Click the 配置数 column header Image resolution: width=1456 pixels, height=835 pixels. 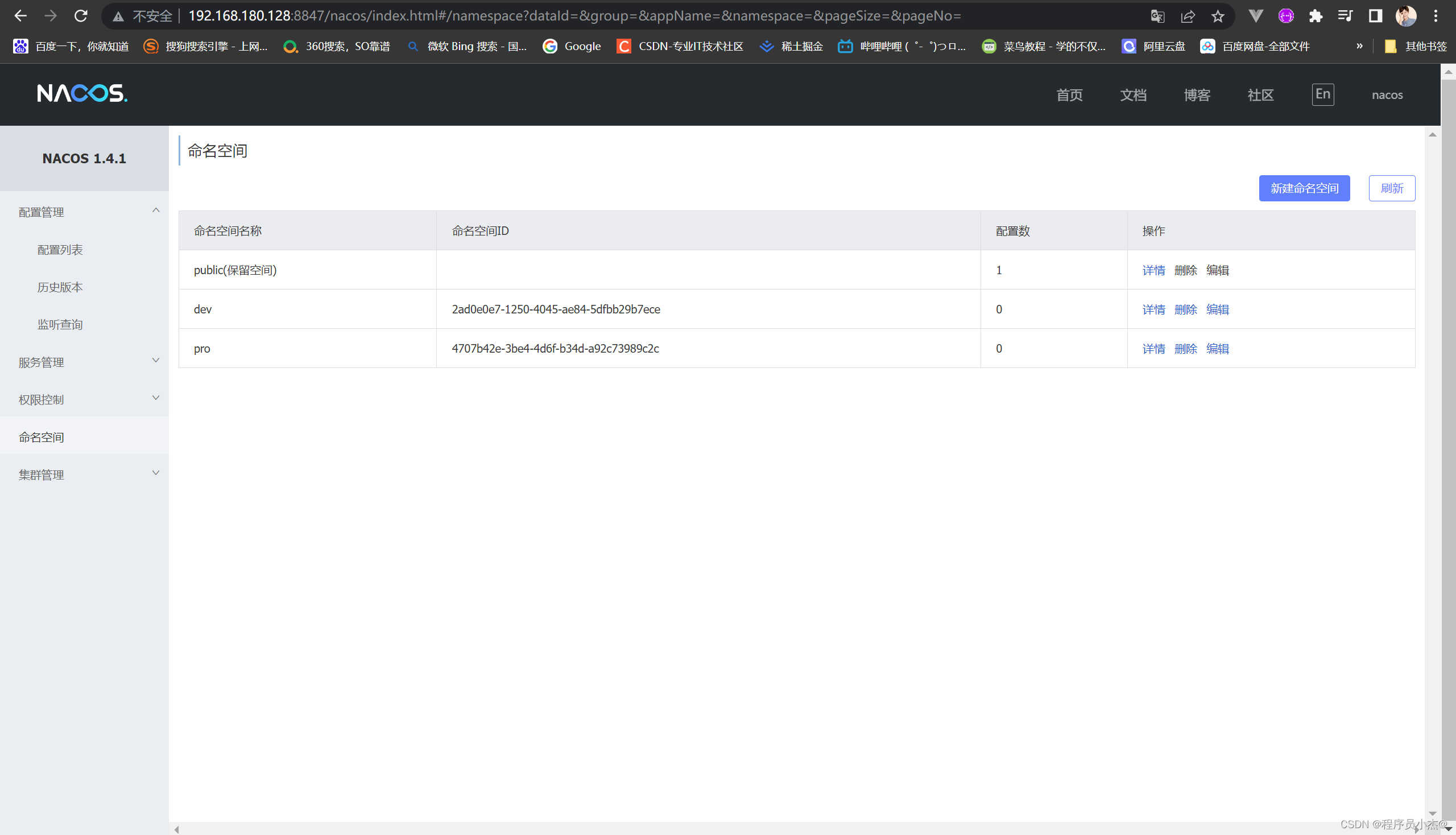coord(1054,231)
